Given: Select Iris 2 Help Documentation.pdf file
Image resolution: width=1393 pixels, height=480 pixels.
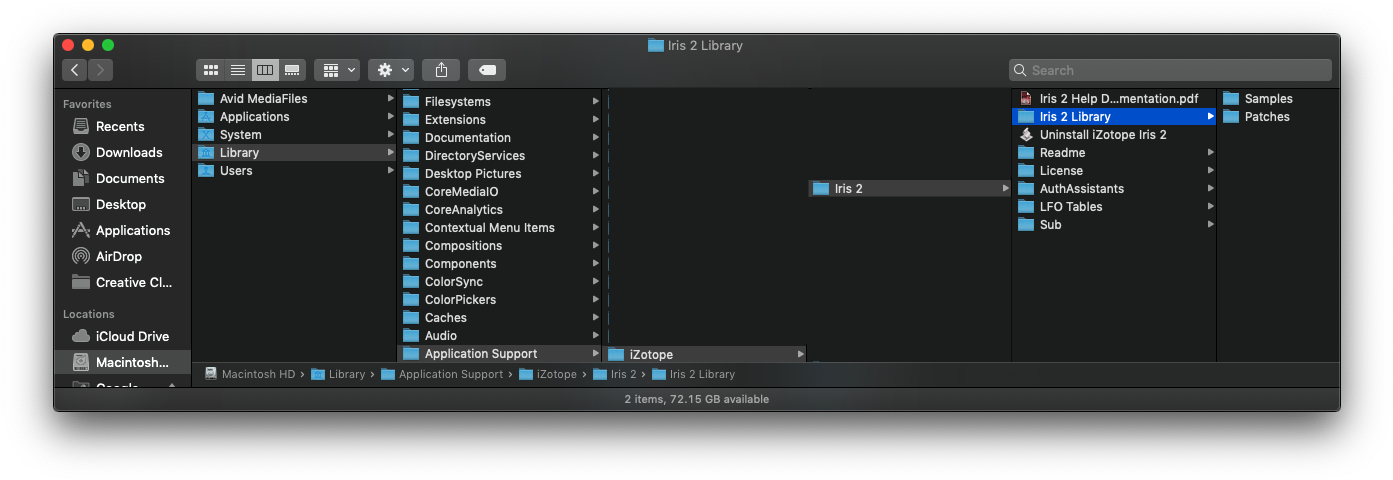Looking at the screenshot, I should coord(1114,98).
